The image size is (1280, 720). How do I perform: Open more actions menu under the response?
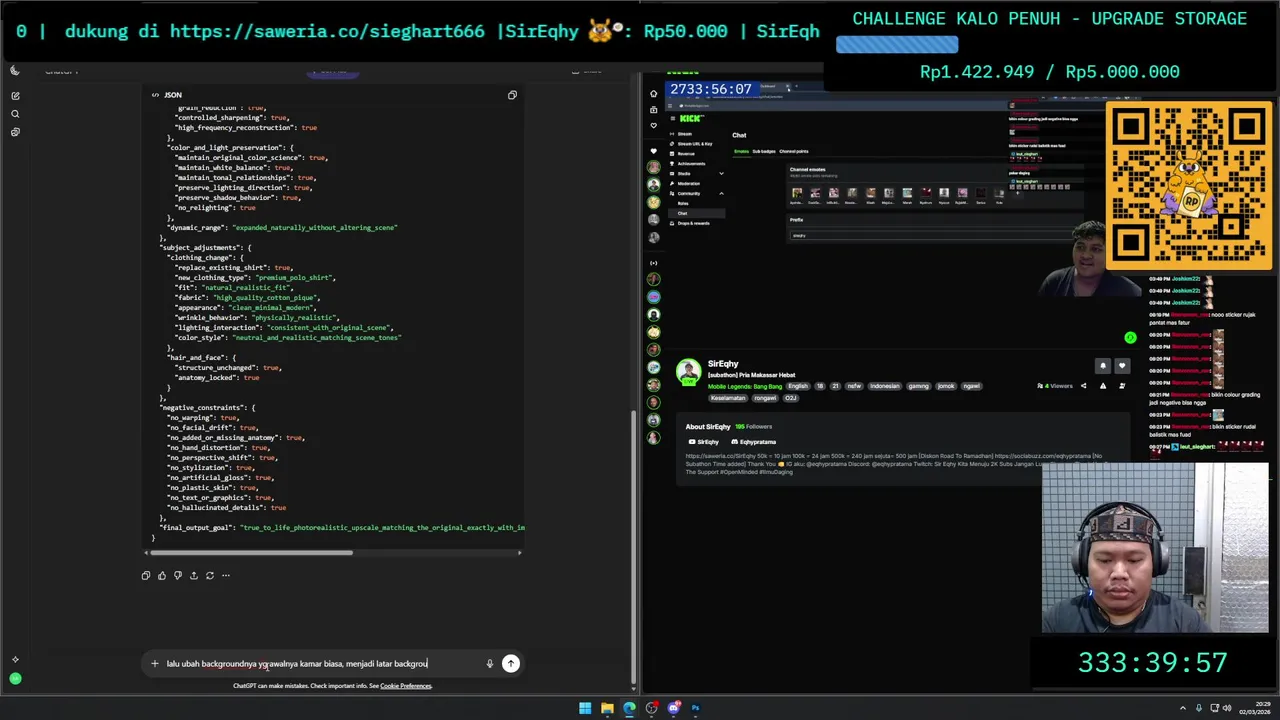click(226, 575)
